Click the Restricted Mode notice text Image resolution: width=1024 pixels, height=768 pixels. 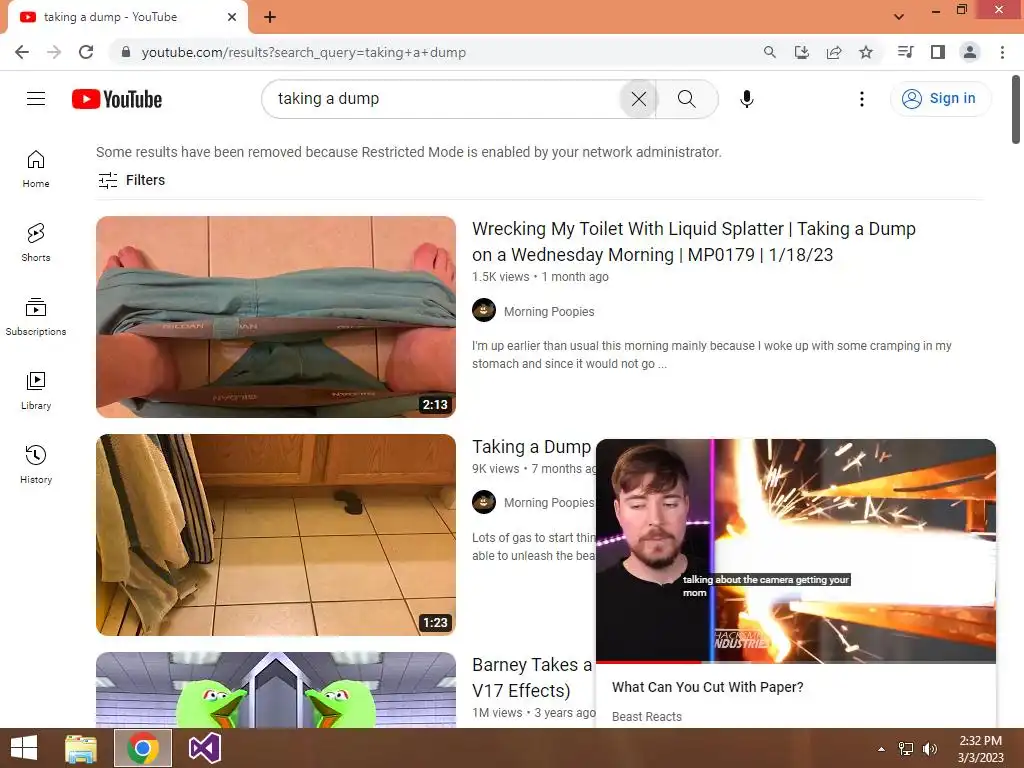coord(409,152)
